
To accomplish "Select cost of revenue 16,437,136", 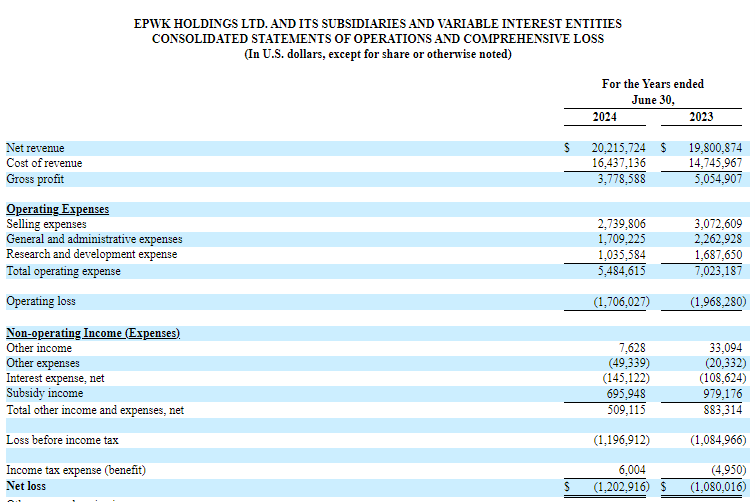I will pyautogui.click(x=618, y=163).
